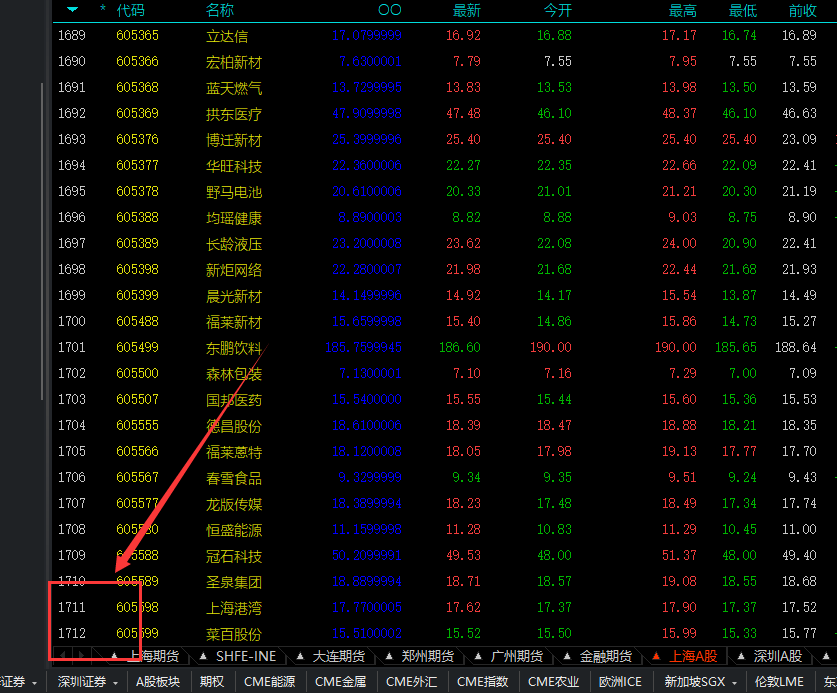Select the 拱东医疗 stock name
This screenshot has height=693, width=837.
pos(234,114)
